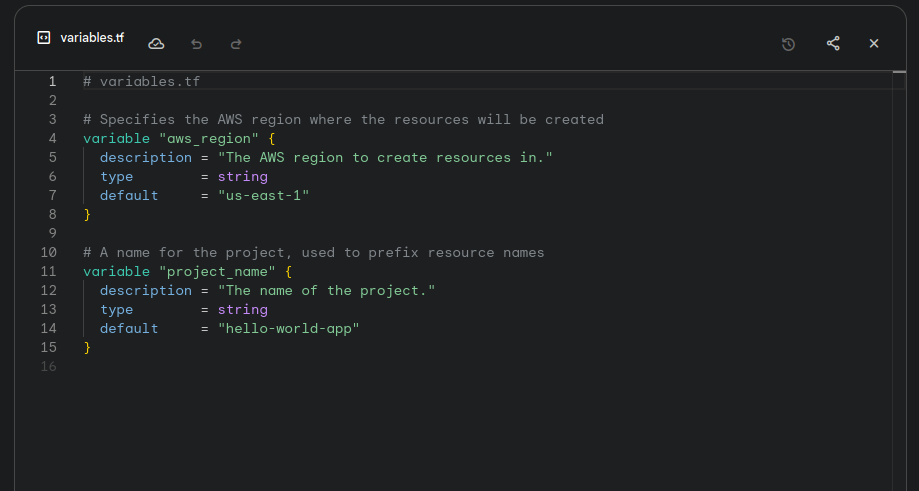Click line number 8 in gutter
This screenshot has height=491, width=919.
52,214
